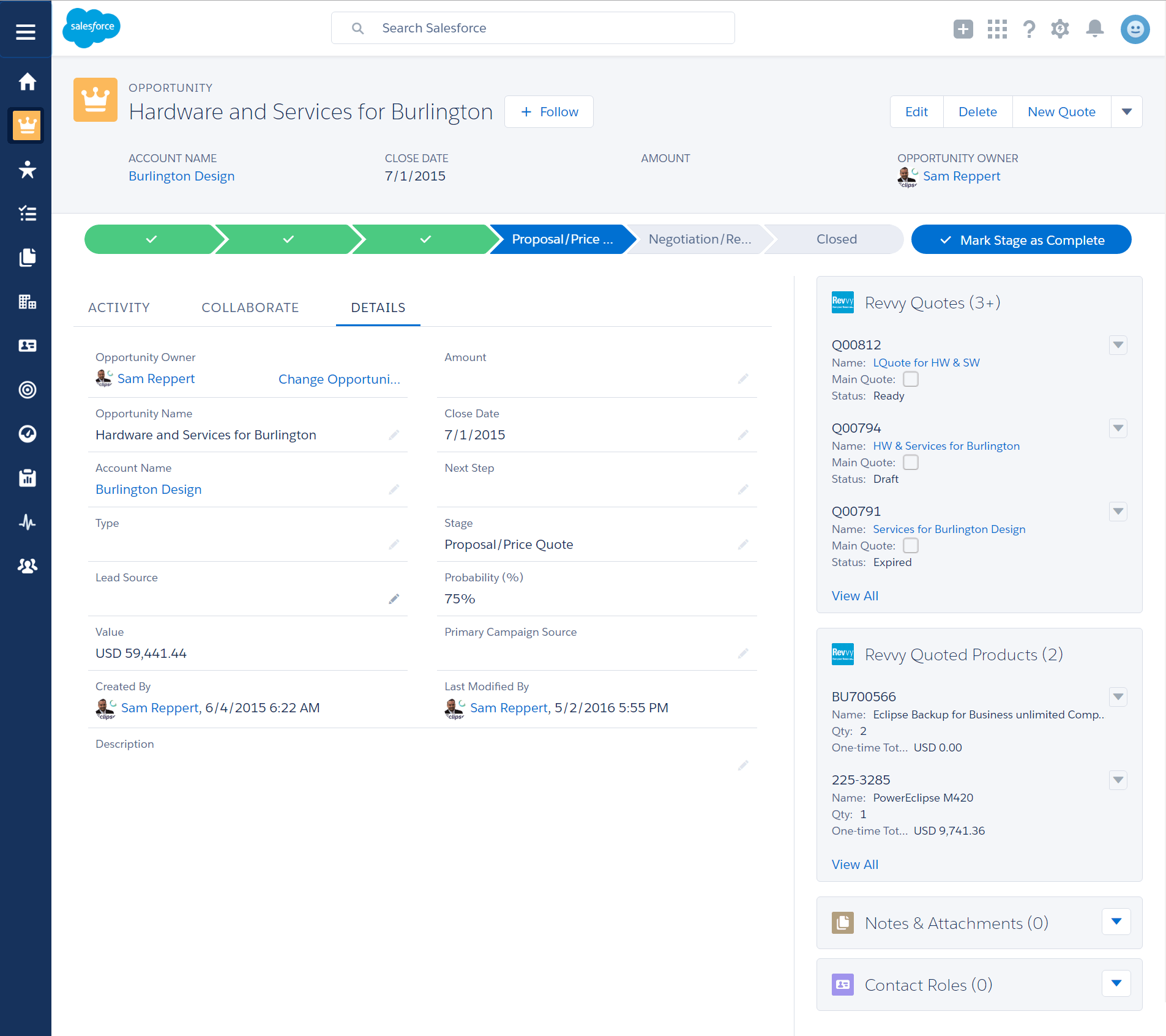1166x1036 pixels.
Task: Open Notes & Attachments dropdown arrow
Action: tap(1116, 922)
